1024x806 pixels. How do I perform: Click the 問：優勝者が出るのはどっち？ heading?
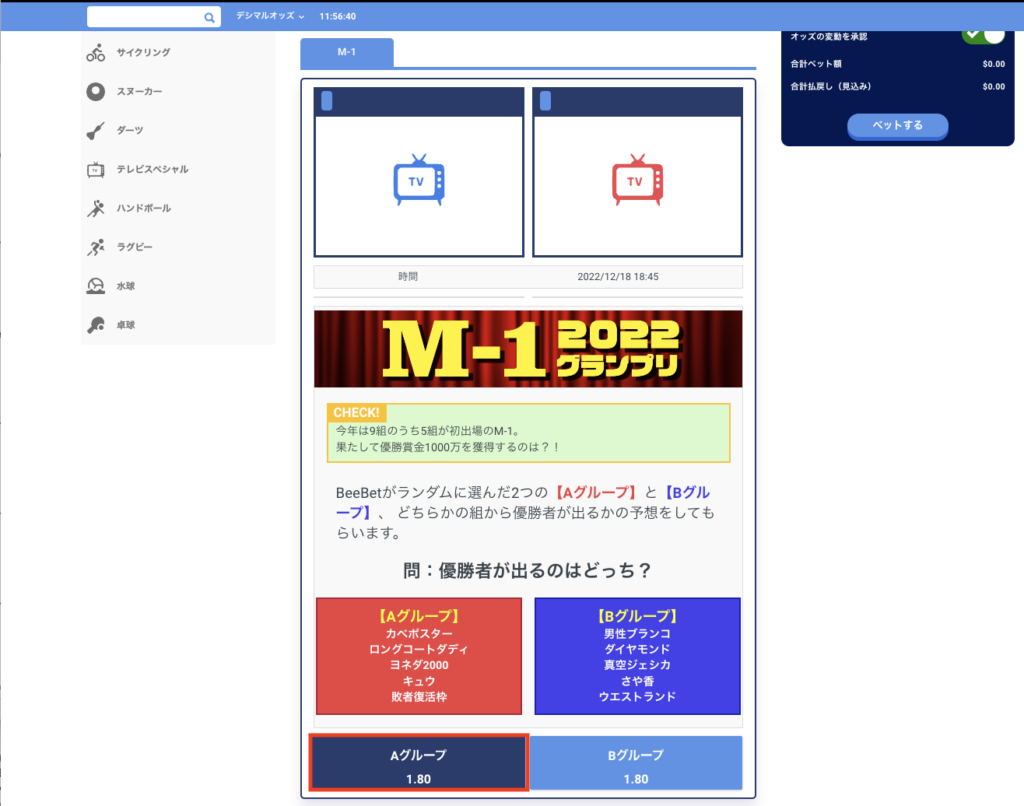pyautogui.click(x=528, y=571)
